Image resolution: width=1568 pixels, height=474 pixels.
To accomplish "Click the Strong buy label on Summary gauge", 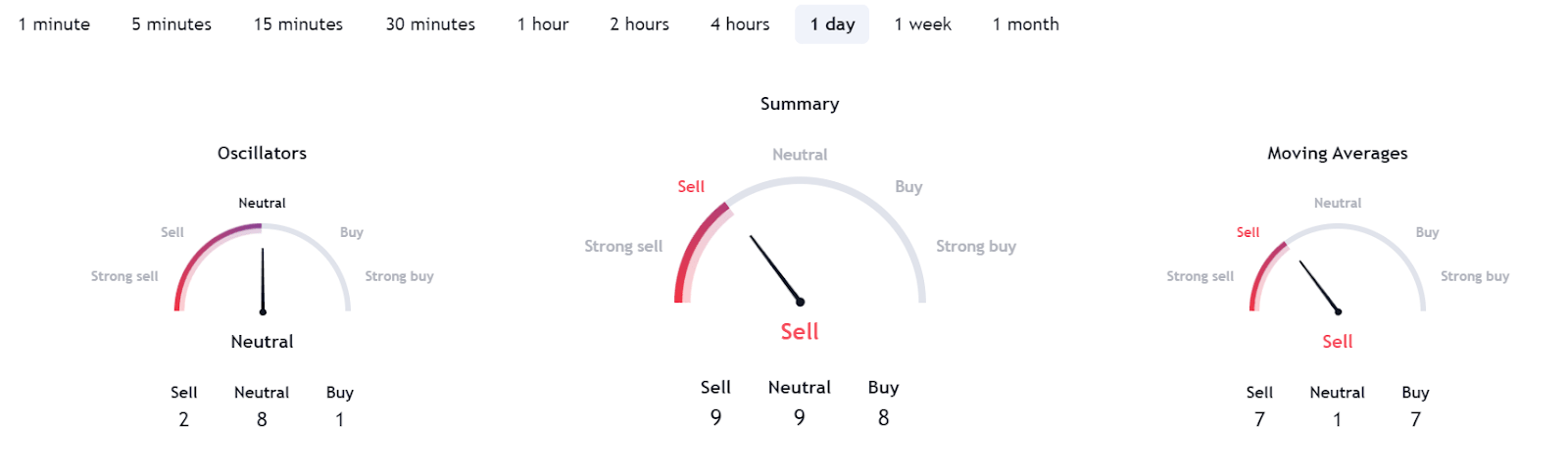I will 976,247.
